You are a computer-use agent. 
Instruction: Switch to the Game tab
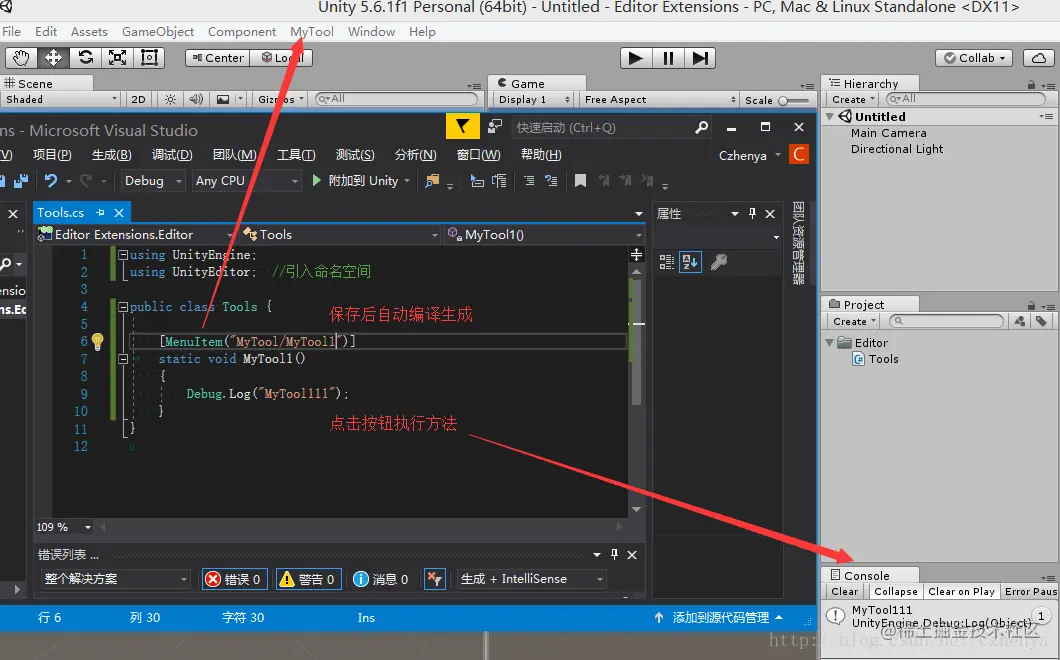[x=536, y=83]
